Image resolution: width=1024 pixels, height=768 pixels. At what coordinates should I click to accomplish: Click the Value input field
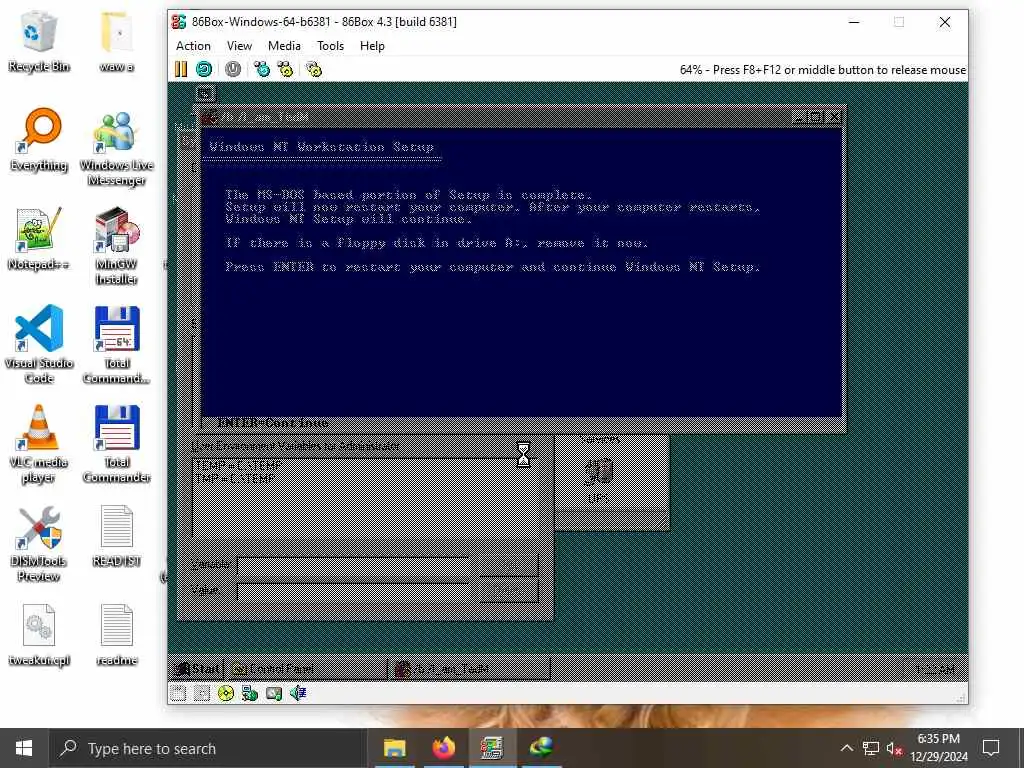pyautogui.click(x=353, y=591)
